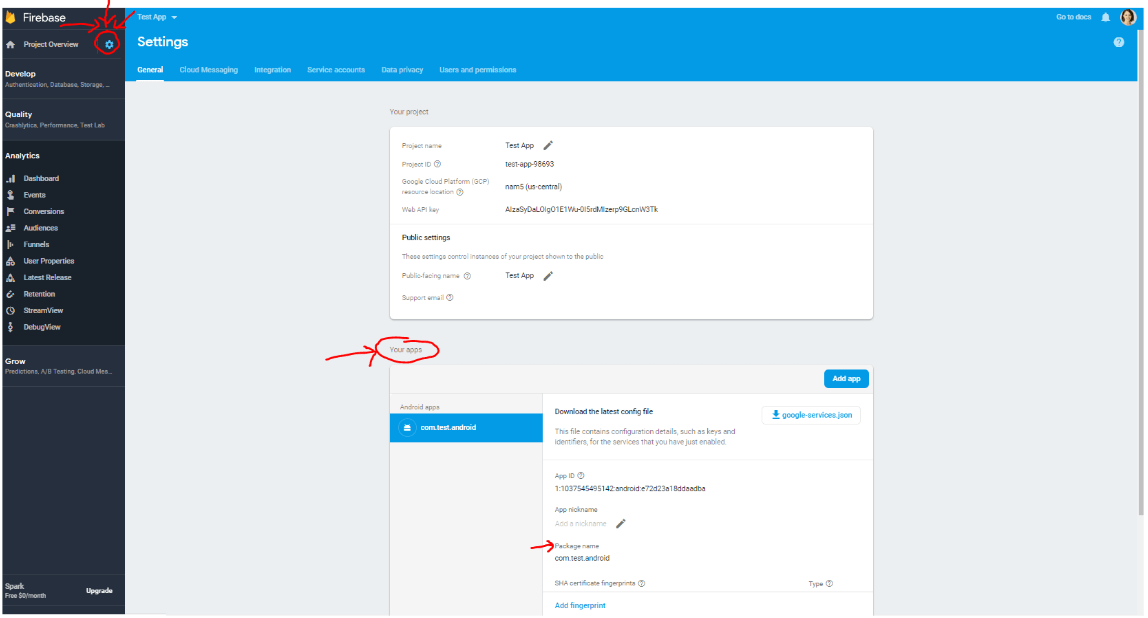Expand the Develop section
The image size is (1148, 618).
(62, 78)
